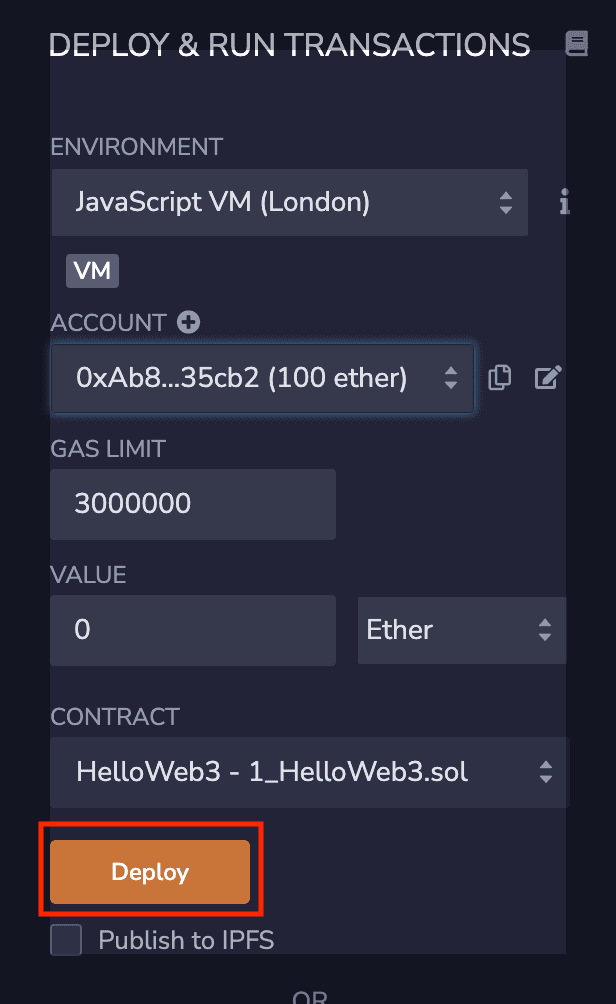Open the account dropdown showing 100 ether

pyautogui.click(x=250, y=377)
